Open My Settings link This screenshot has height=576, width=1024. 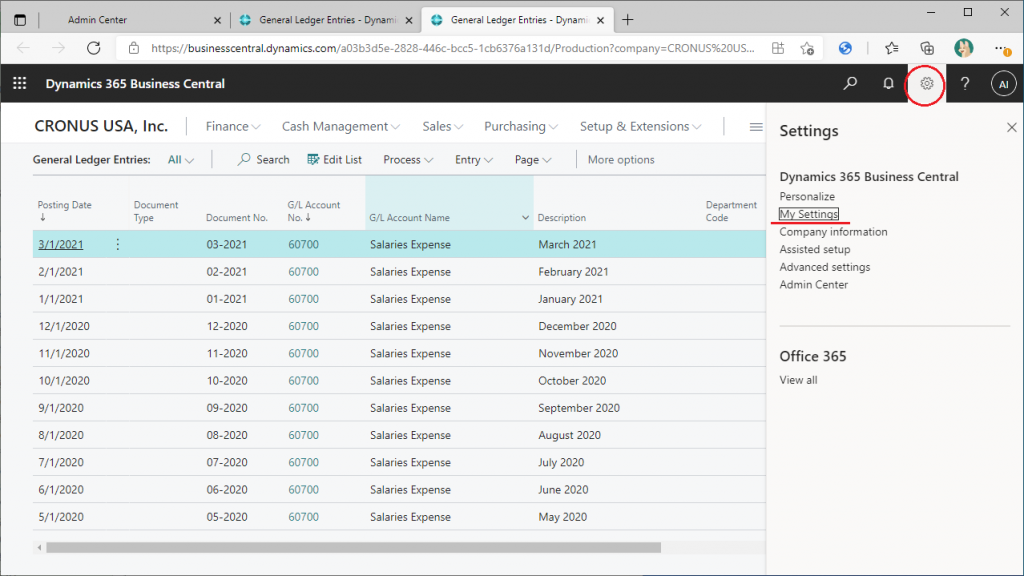click(809, 214)
